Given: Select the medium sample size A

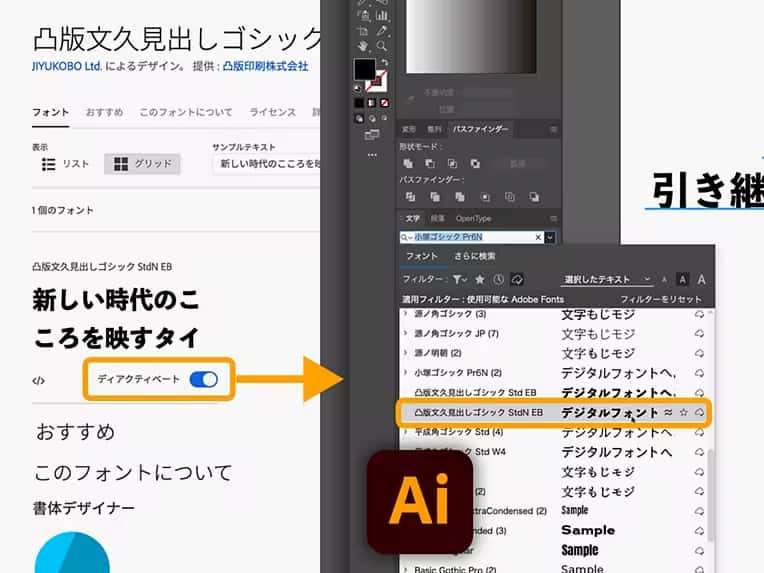Looking at the screenshot, I should click(683, 280).
